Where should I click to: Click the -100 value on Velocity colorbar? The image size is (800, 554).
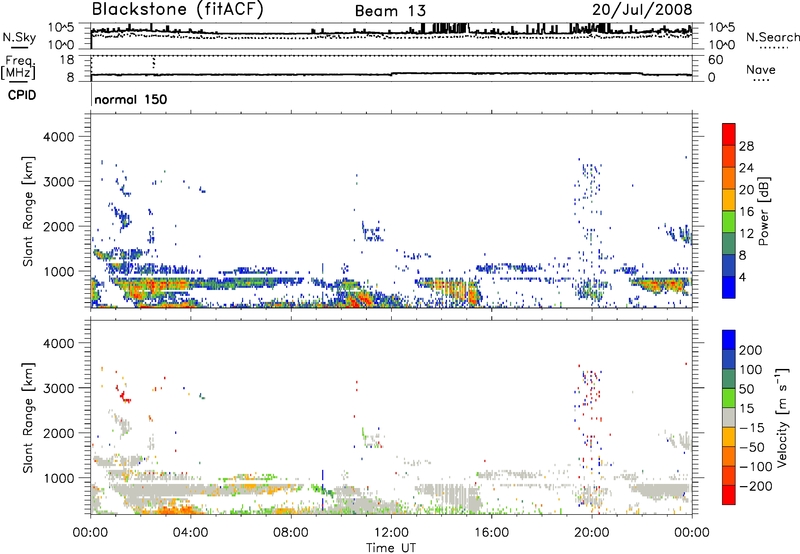pos(755,467)
